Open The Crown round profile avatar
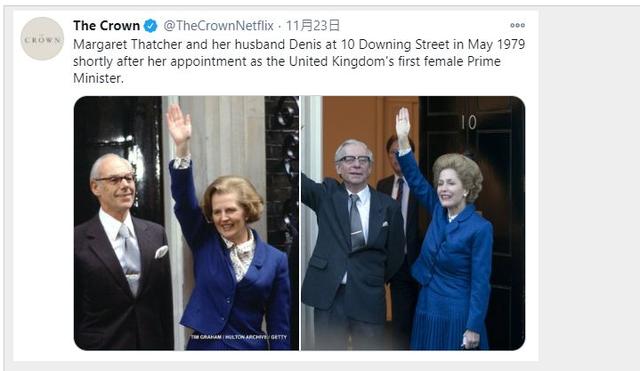The width and height of the screenshot is (640, 371). (42, 39)
